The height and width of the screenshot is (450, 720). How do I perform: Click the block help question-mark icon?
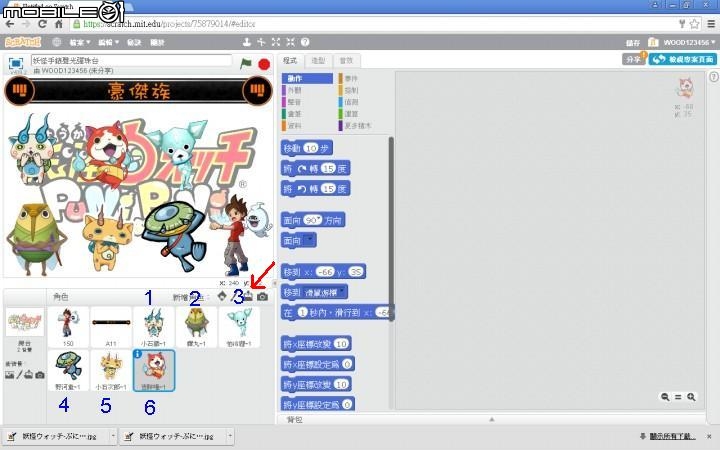(x=305, y=42)
